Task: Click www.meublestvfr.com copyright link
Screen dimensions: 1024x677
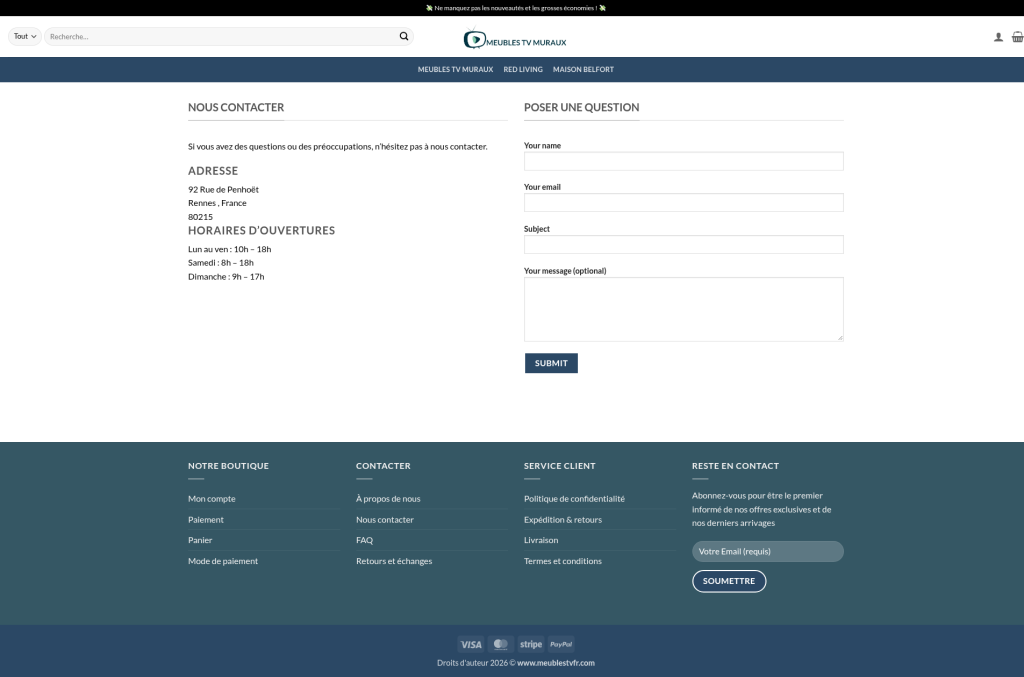Action: pyautogui.click(x=556, y=663)
